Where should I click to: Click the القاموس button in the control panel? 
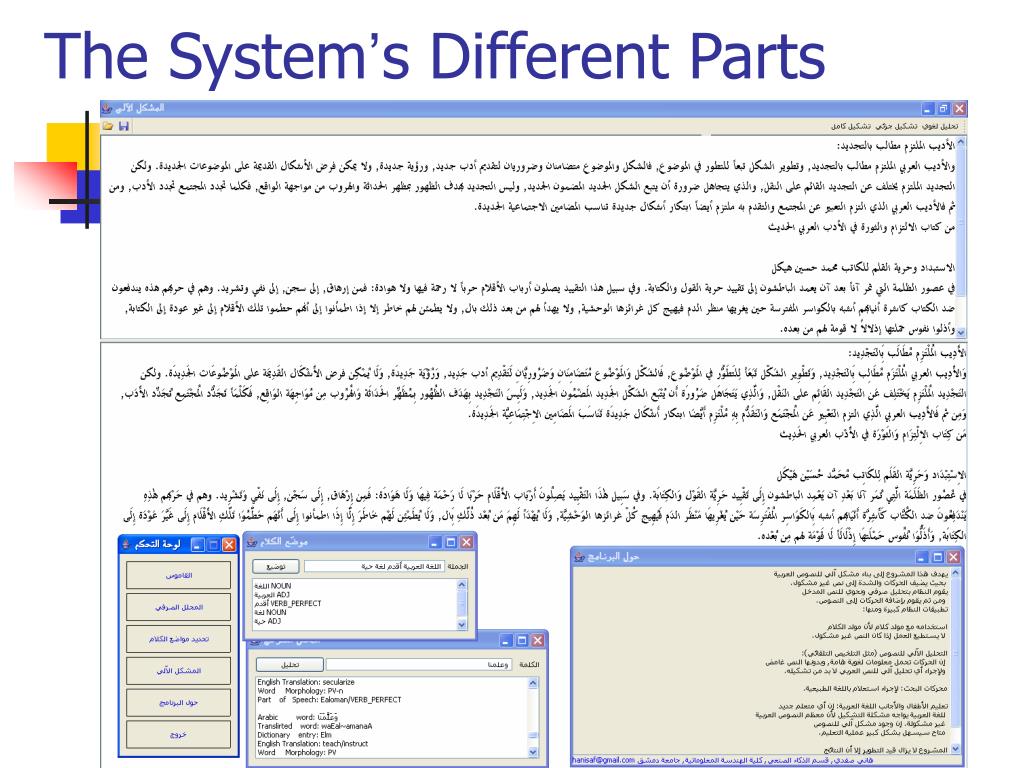click(x=178, y=575)
